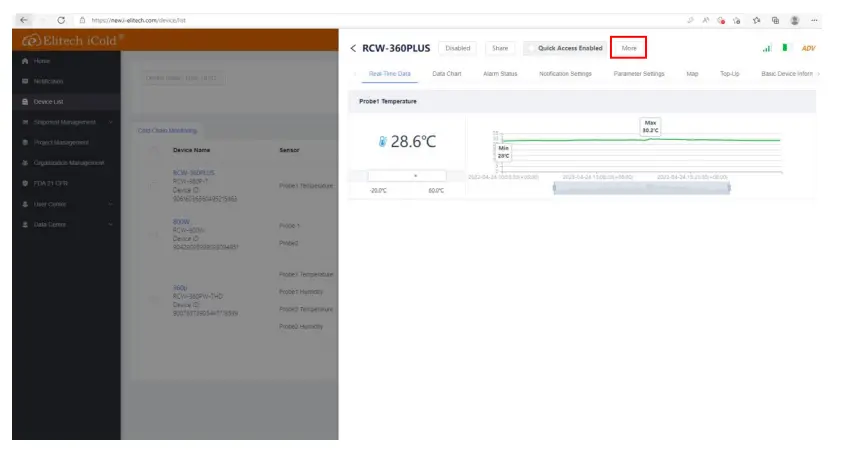Select the Device List menu item

66,102
